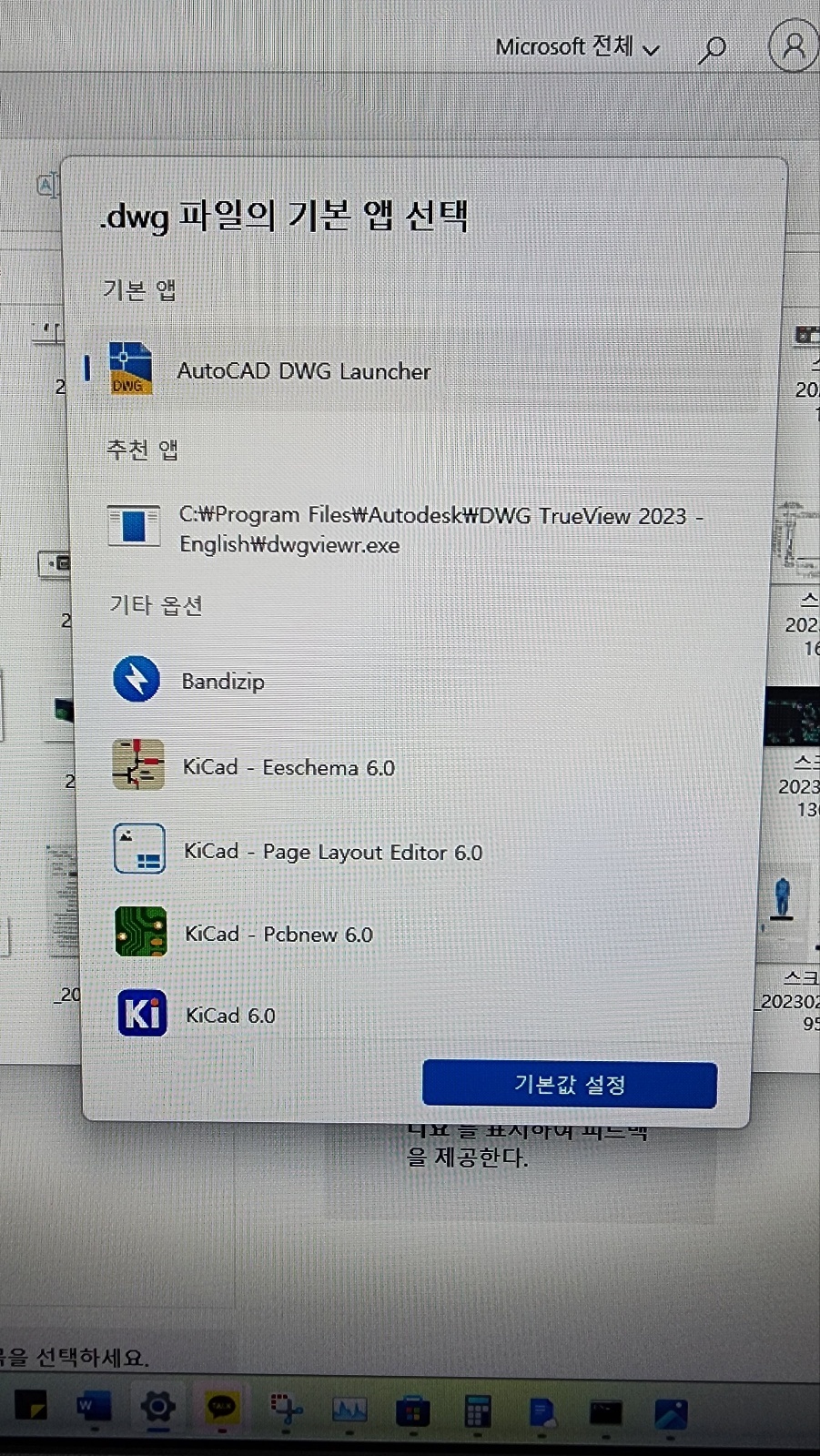This screenshot has height=1456, width=820.
Task: Select KiCad Pcbnew 6.0 icon
Action: click(141, 931)
